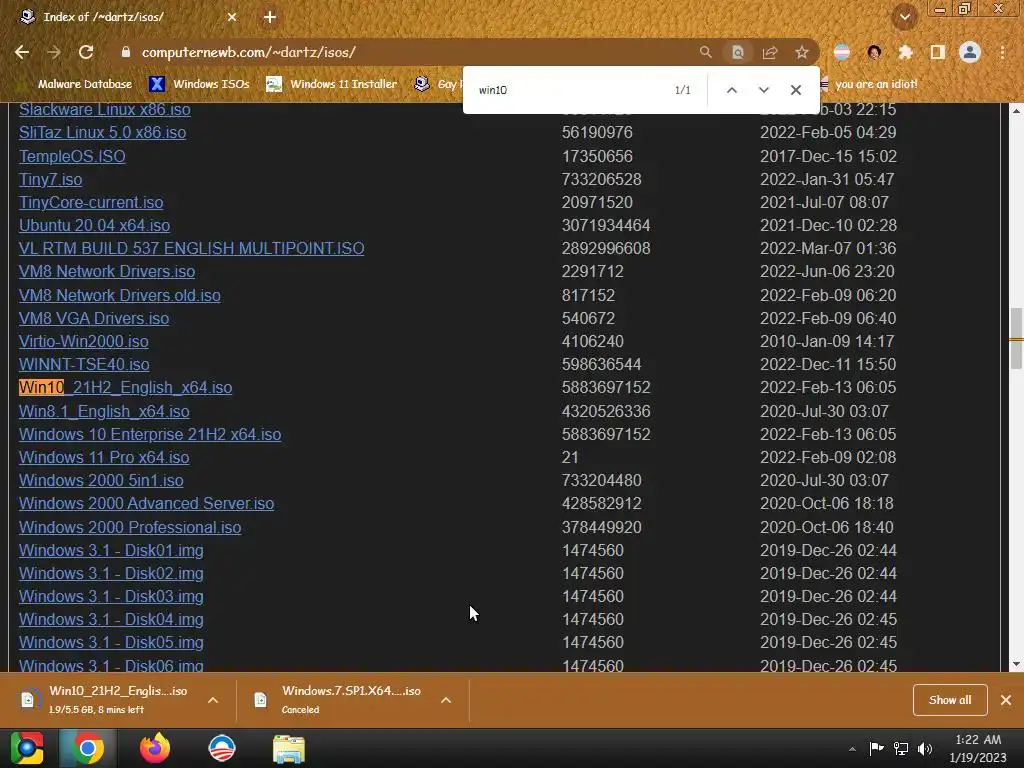
Task: Open the profile avatar menu
Action: 970,52
